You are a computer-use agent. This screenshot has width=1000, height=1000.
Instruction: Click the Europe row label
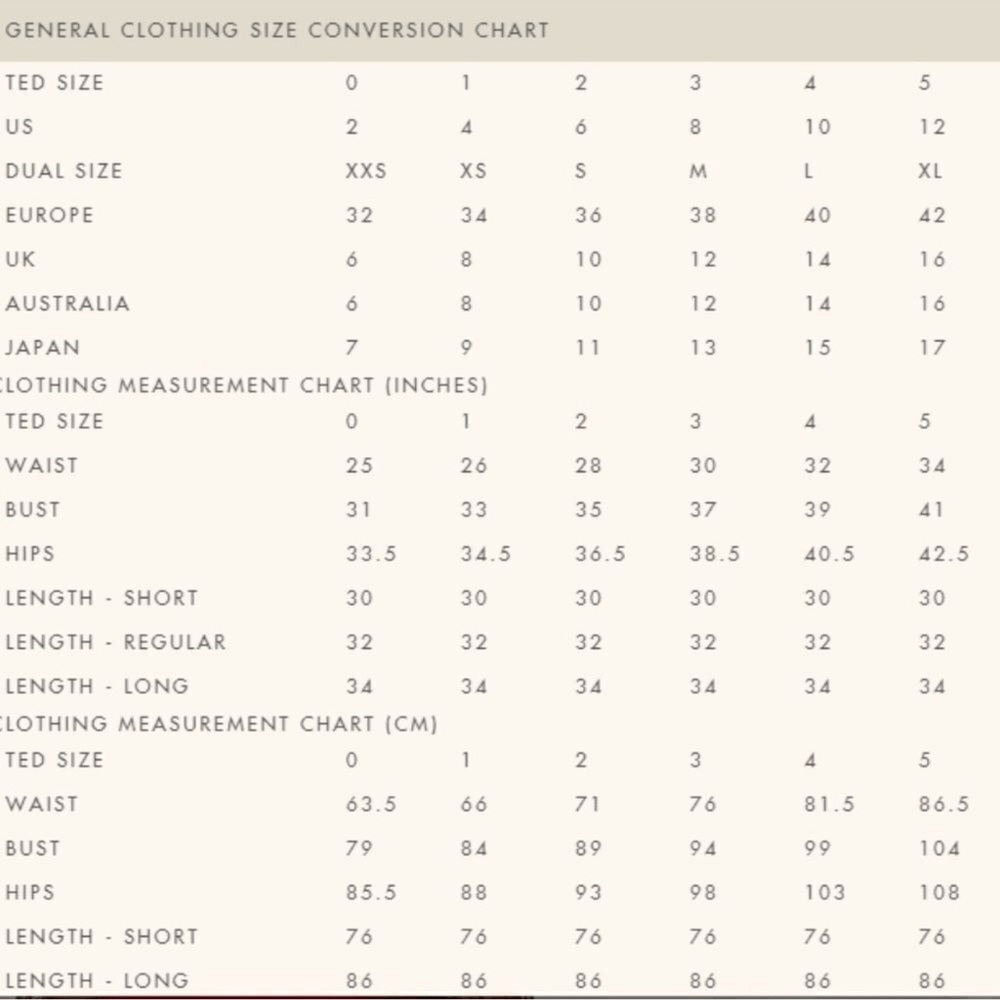pos(50,215)
